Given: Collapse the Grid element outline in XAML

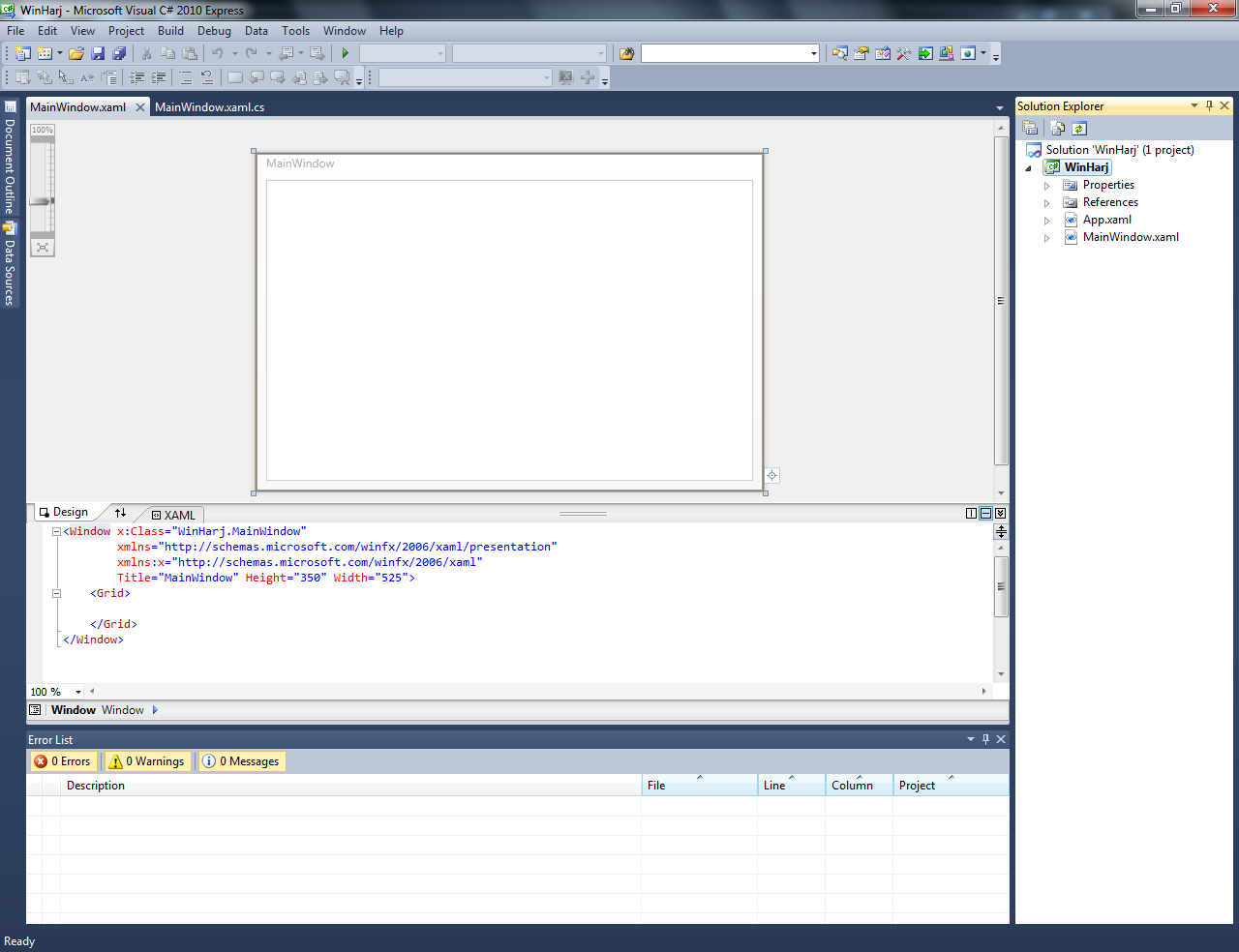Looking at the screenshot, I should pyautogui.click(x=56, y=593).
